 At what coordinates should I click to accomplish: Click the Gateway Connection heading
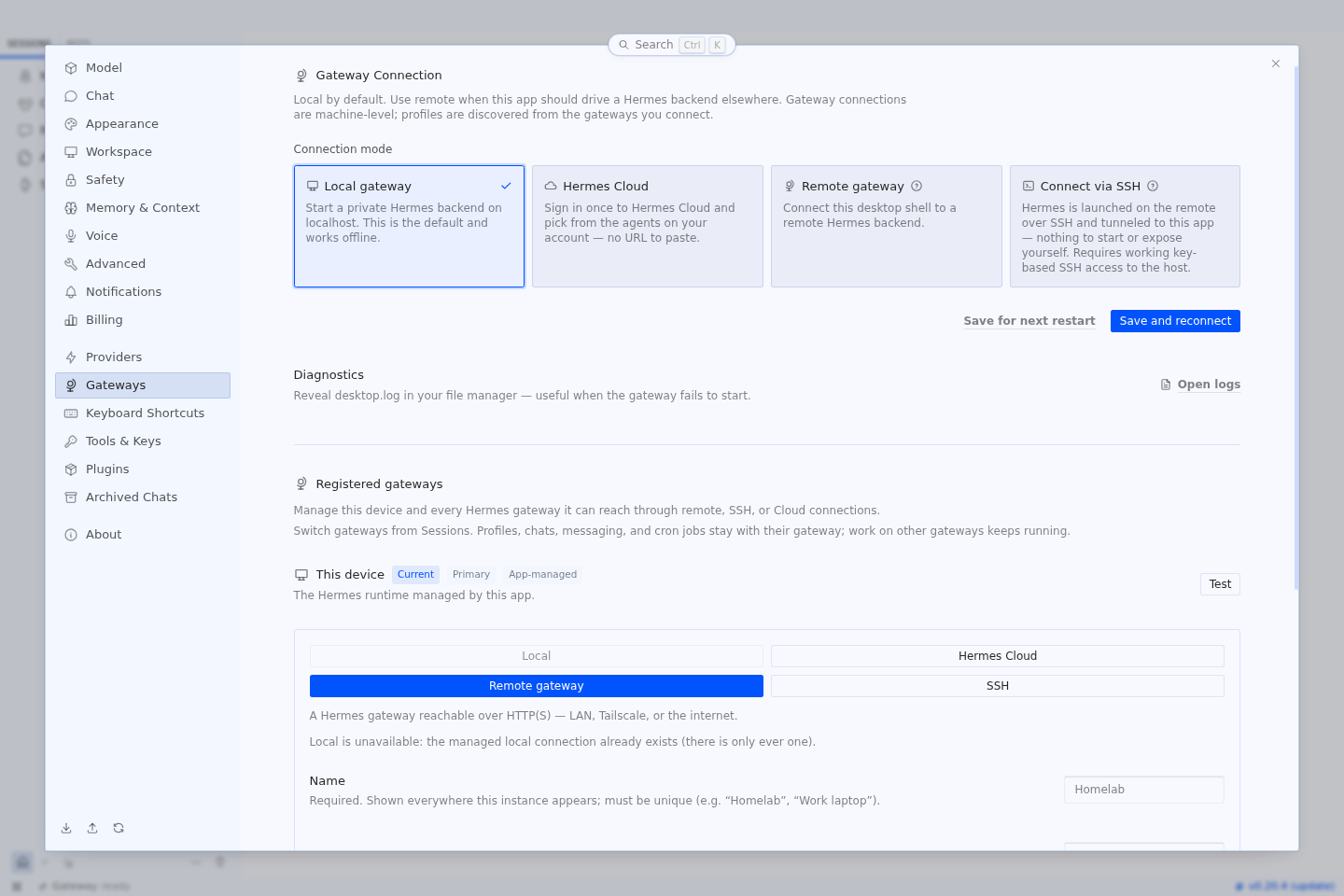click(x=379, y=76)
